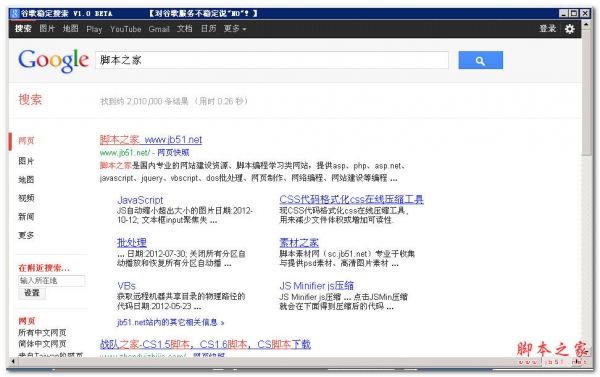Open the JS Minifier js压缩 sitelink
Viewport: 600px width, 377px height.
coord(316,286)
